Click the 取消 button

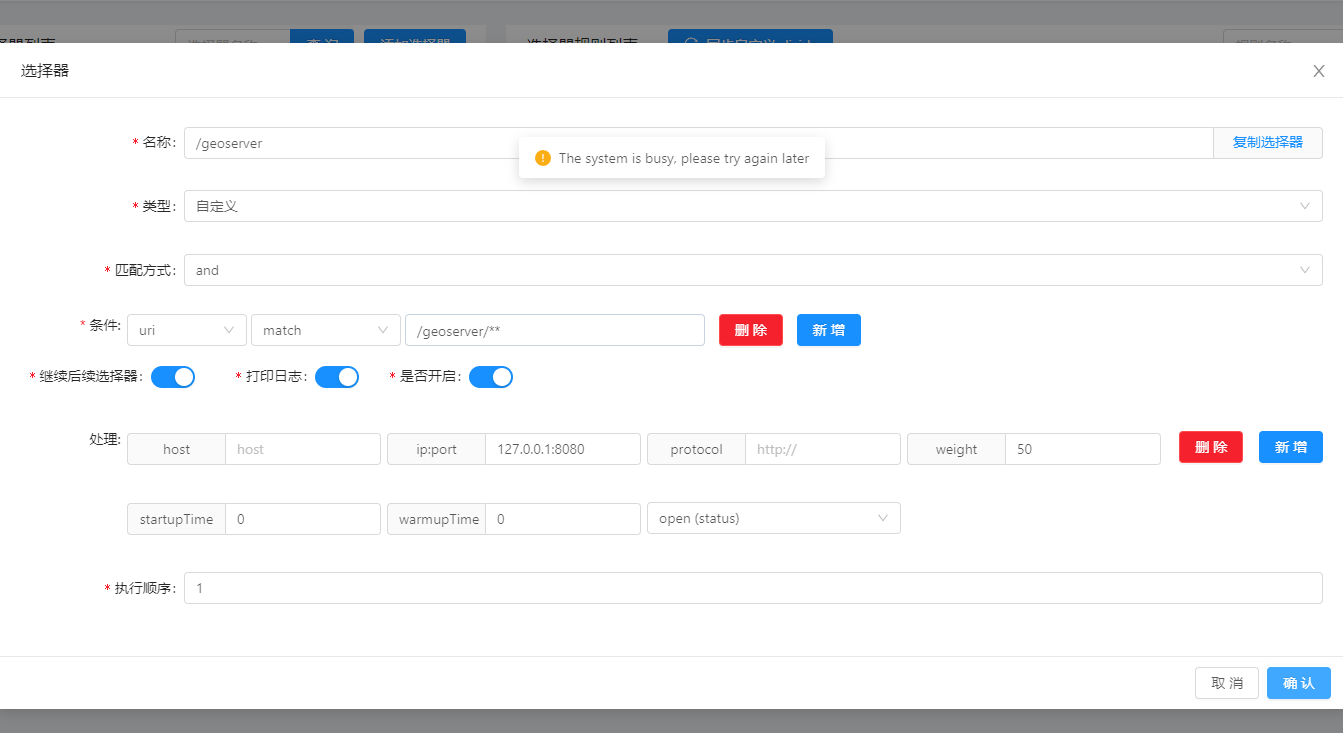coord(1227,683)
